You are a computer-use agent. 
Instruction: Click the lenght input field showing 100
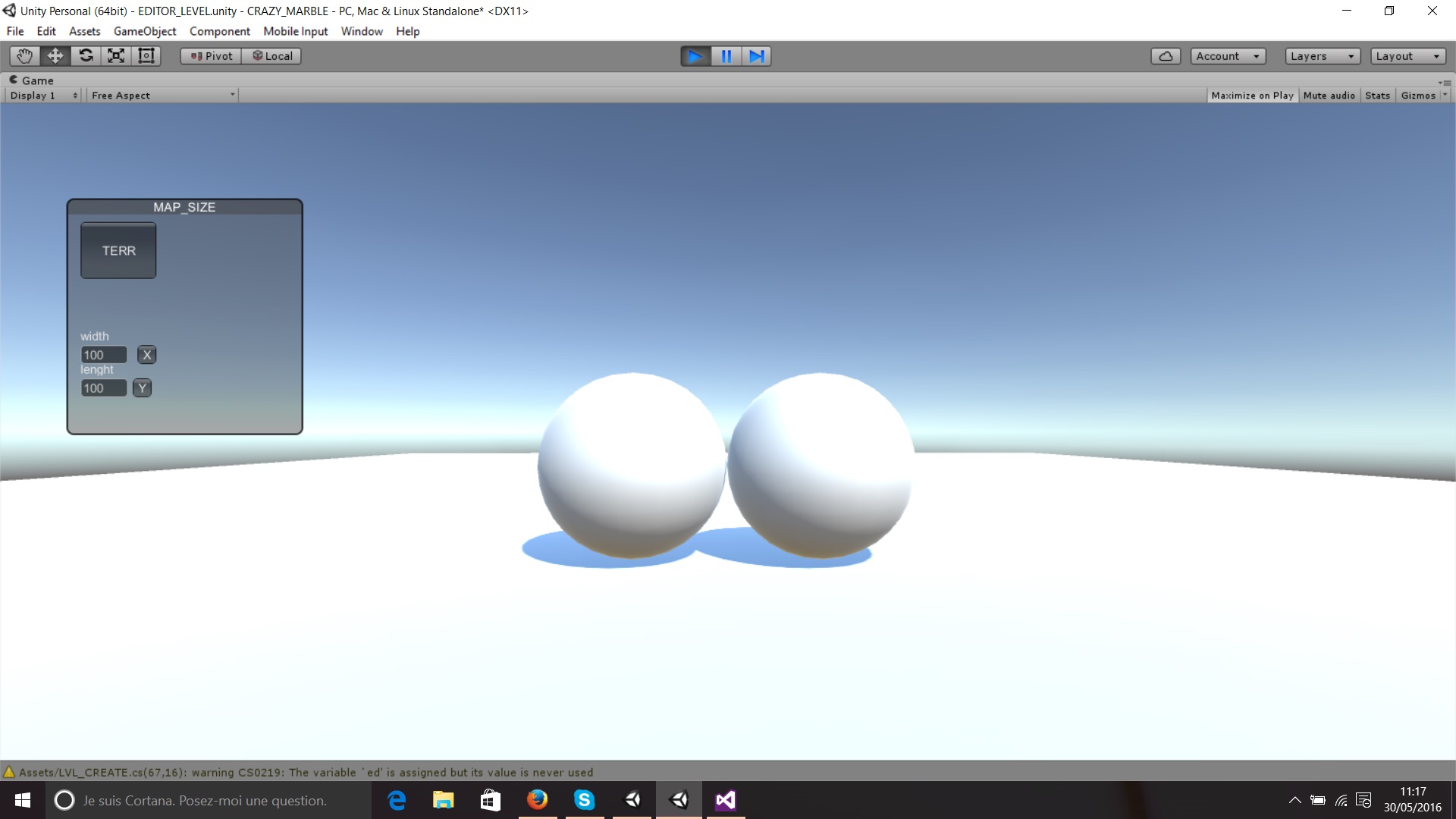click(x=103, y=388)
